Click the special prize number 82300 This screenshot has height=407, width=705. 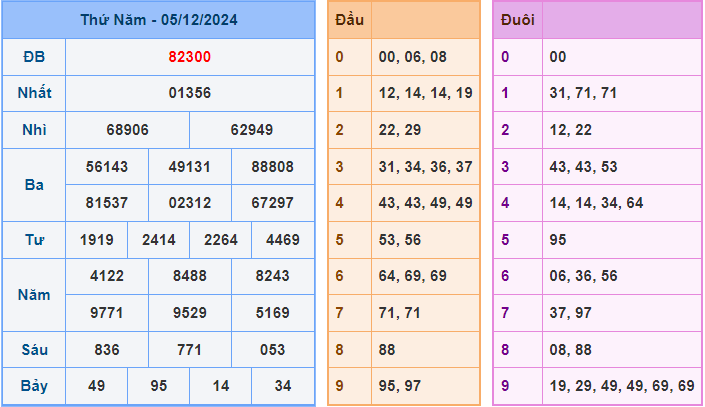[x=189, y=57]
